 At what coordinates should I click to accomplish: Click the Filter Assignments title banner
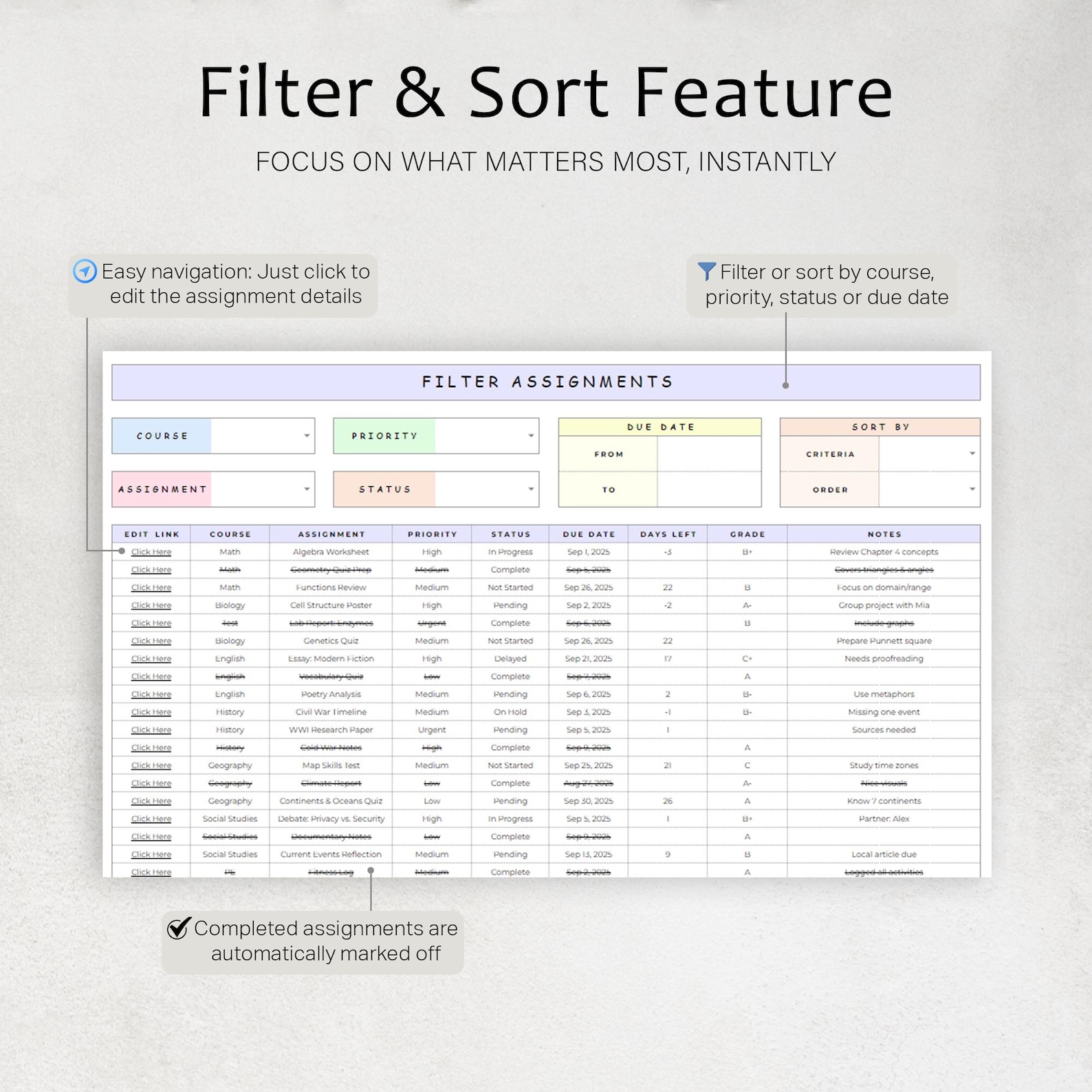coord(546,382)
